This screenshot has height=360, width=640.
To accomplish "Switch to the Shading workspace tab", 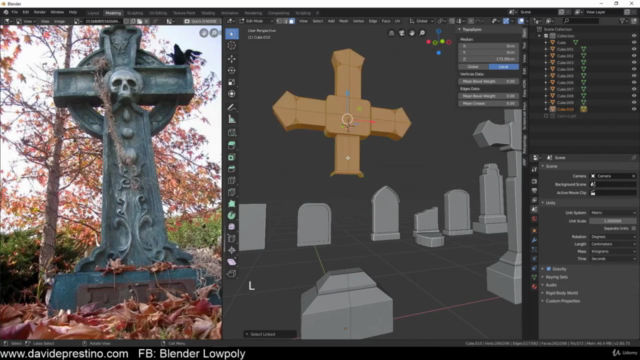I will (x=208, y=13).
